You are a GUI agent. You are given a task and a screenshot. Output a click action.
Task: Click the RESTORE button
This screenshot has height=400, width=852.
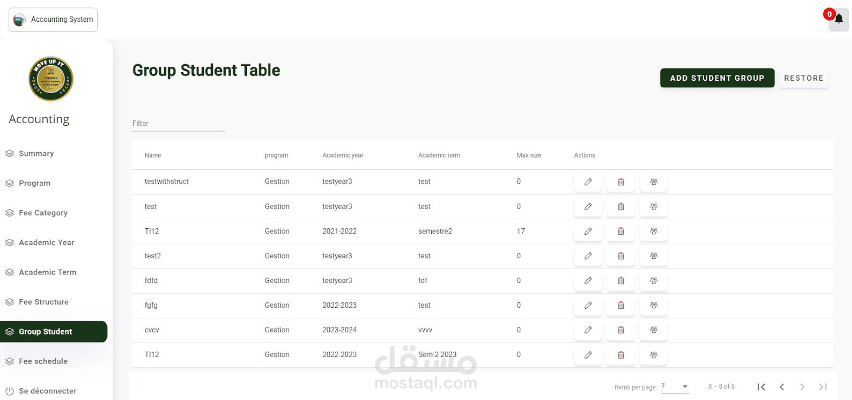pos(804,78)
